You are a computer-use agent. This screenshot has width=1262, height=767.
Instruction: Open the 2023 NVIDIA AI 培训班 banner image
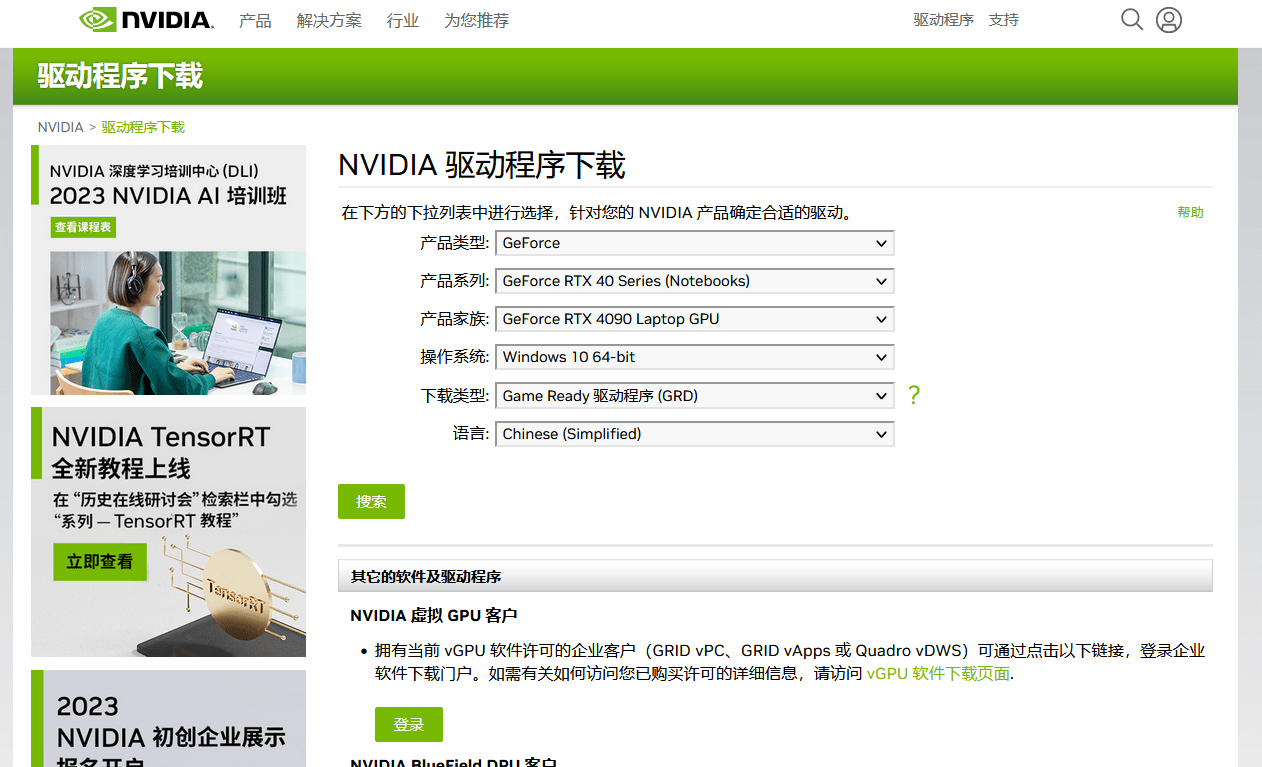168,270
